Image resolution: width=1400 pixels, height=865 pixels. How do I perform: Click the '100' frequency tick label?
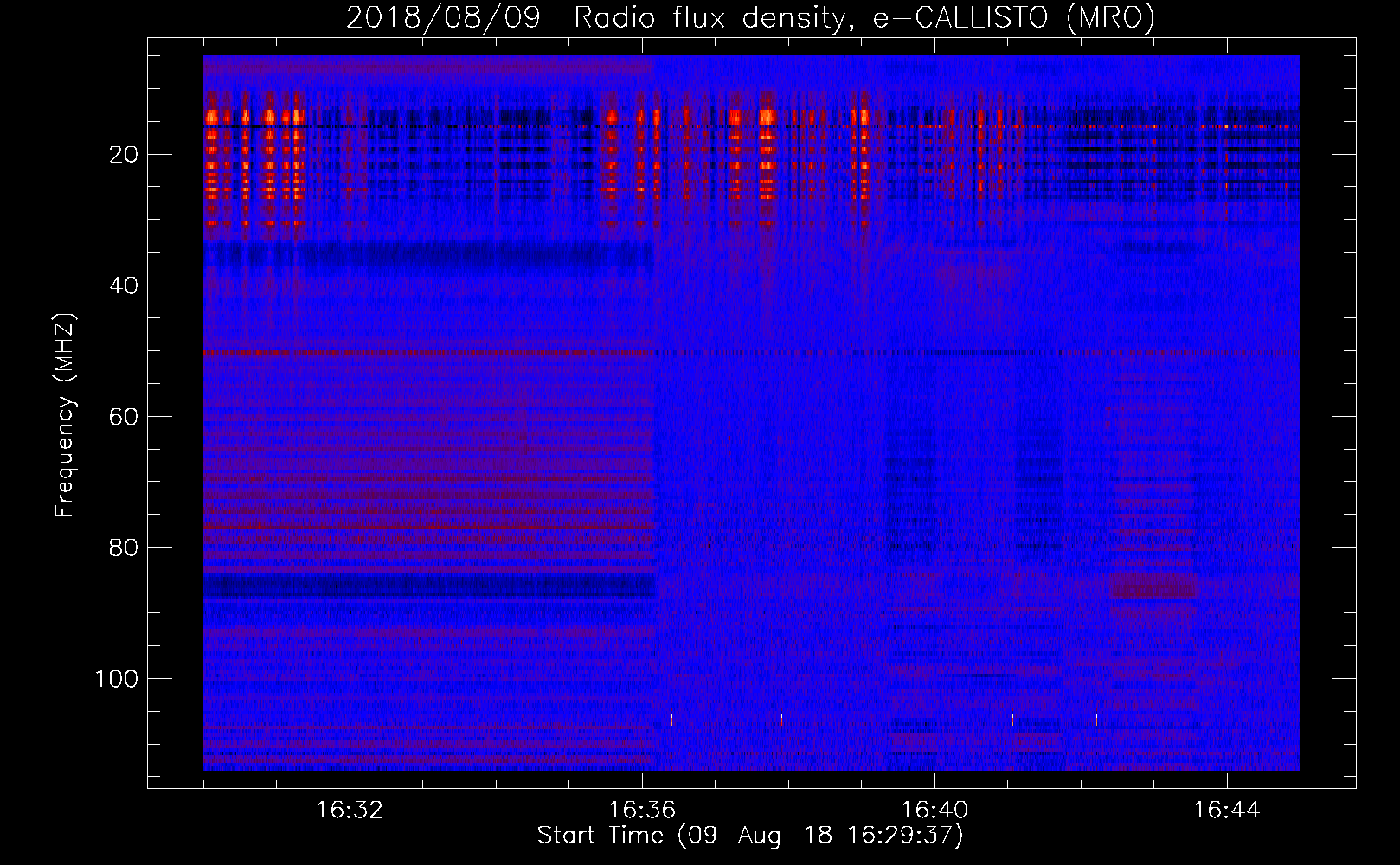click(117, 679)
